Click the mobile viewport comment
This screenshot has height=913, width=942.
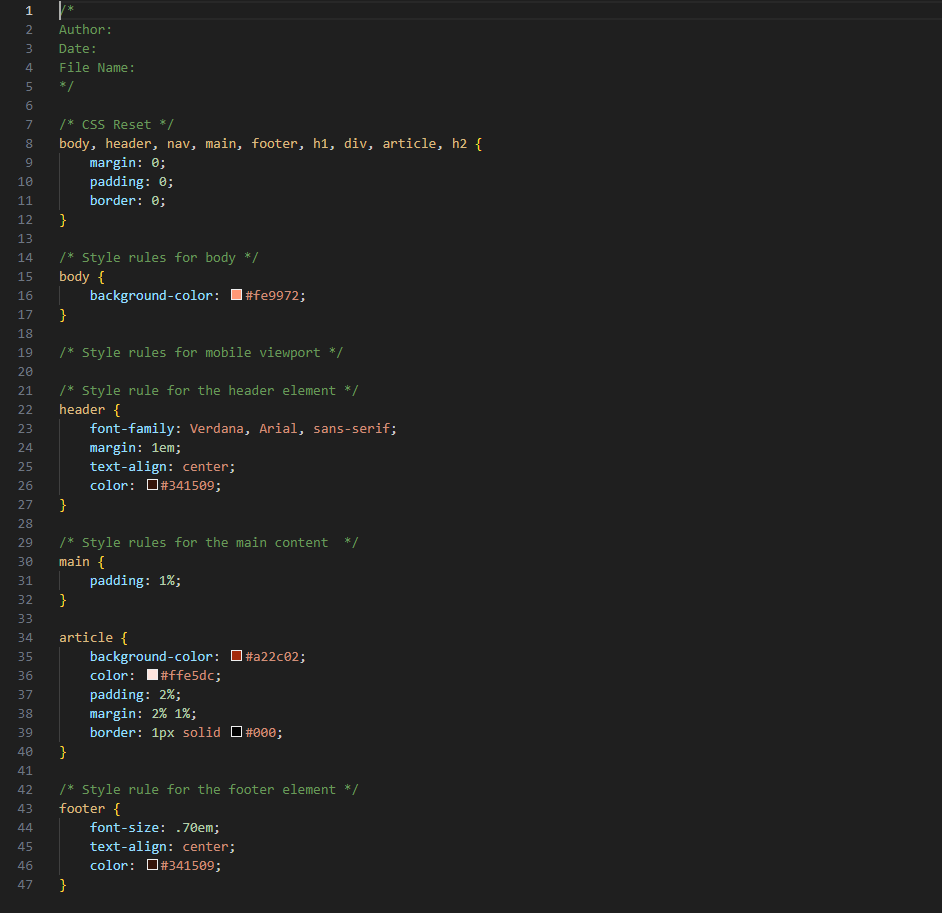200,352
